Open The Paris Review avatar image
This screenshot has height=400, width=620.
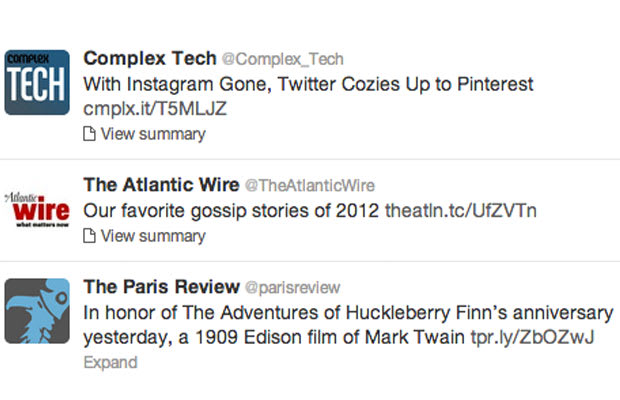point(37,311)
